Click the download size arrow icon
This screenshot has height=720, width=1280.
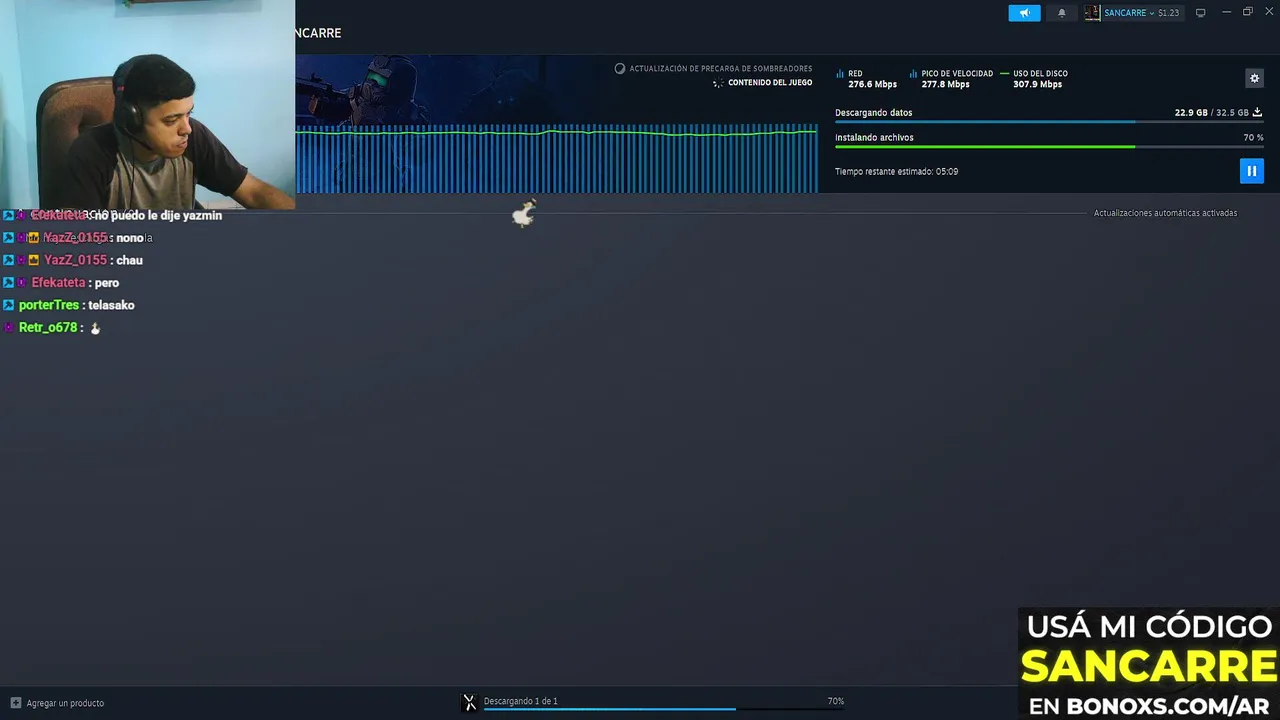click(1257, 112)
